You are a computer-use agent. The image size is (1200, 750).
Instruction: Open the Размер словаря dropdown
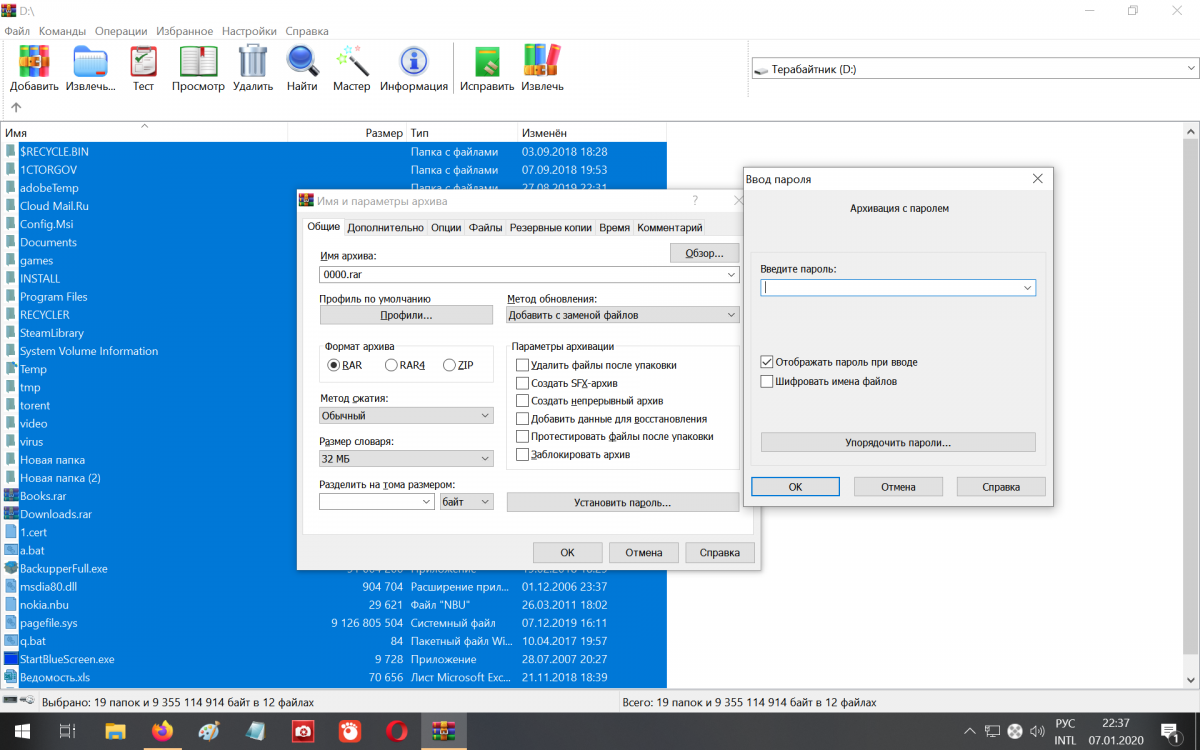406,459
